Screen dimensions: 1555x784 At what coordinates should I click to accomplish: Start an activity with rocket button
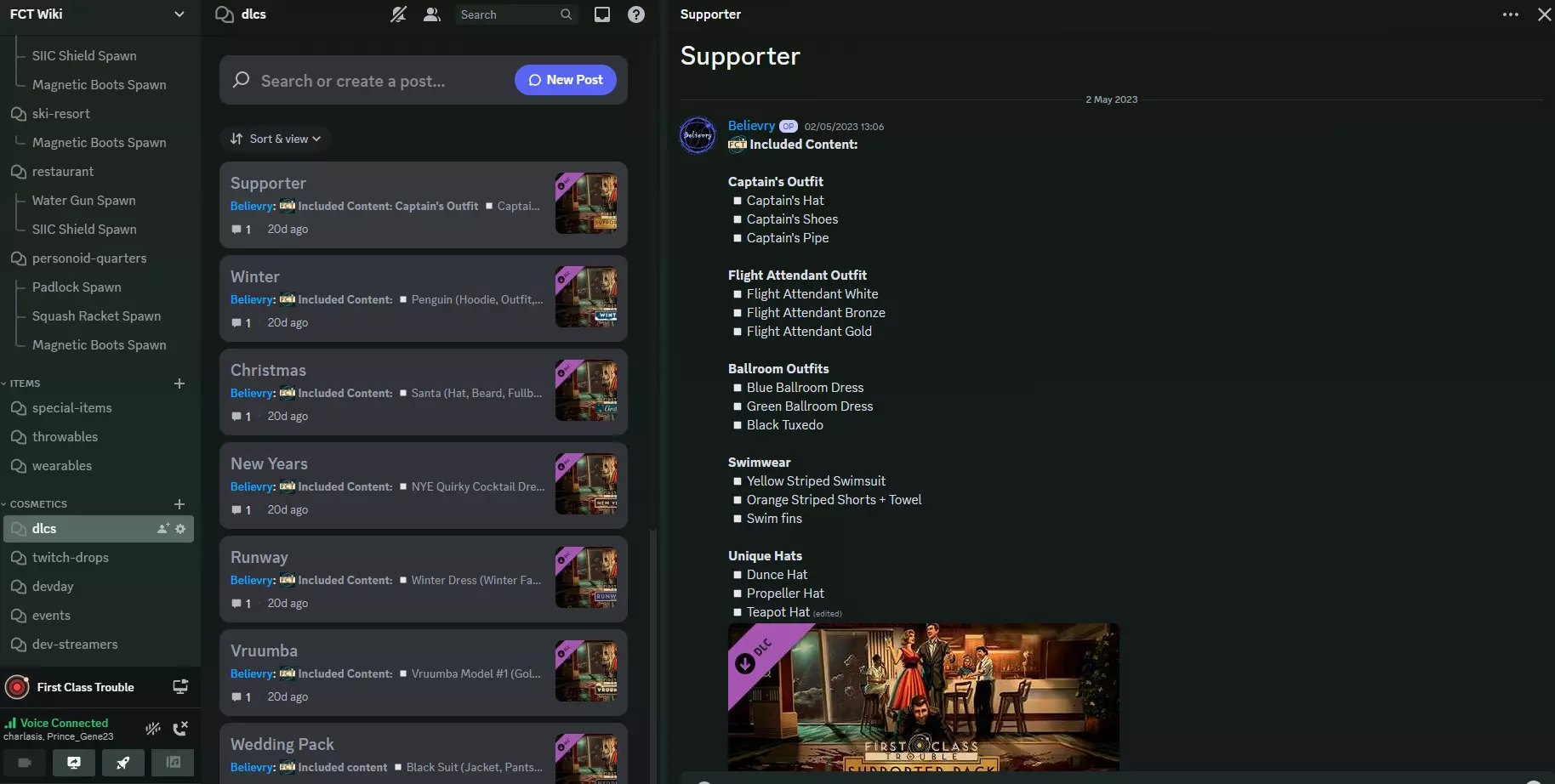point(123,763)
